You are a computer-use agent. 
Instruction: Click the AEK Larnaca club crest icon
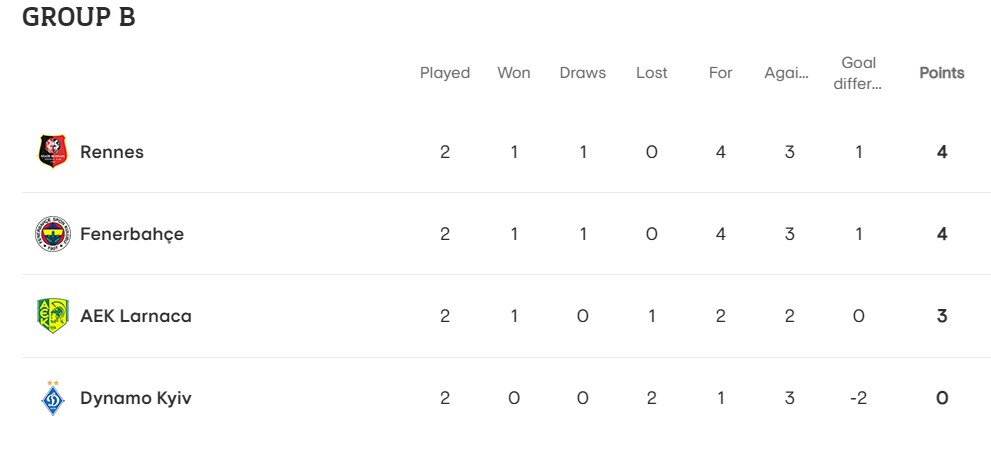coord(53,316)
